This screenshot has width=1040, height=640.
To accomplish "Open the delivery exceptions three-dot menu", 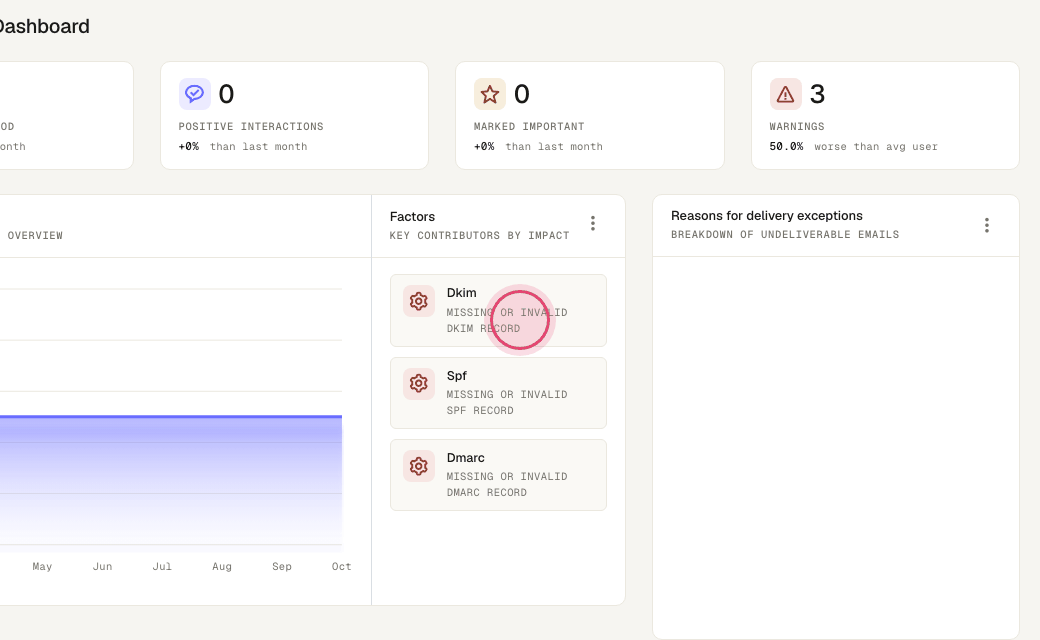I will coord(987,225).
